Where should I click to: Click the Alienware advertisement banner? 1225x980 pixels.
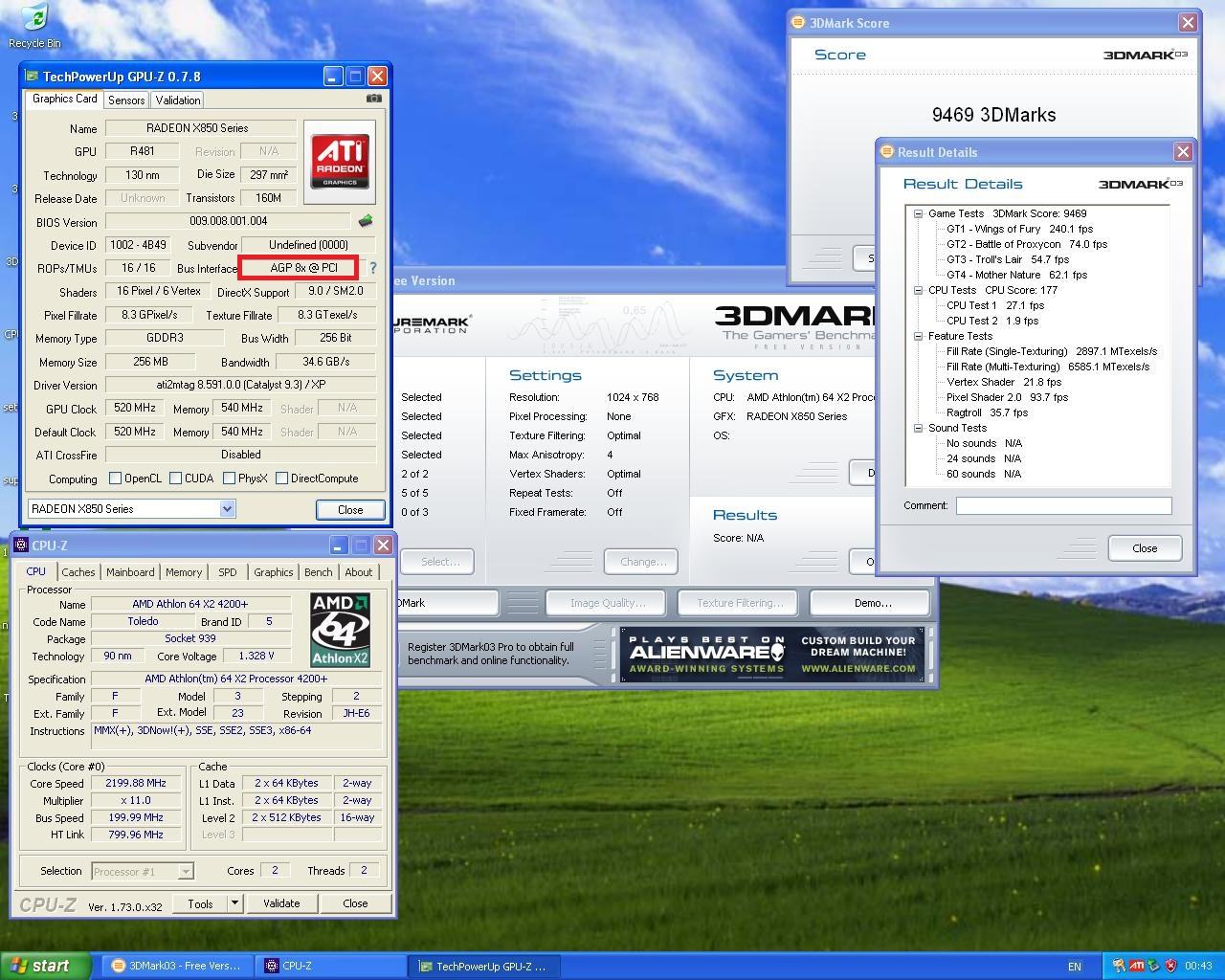click(771, 654)
